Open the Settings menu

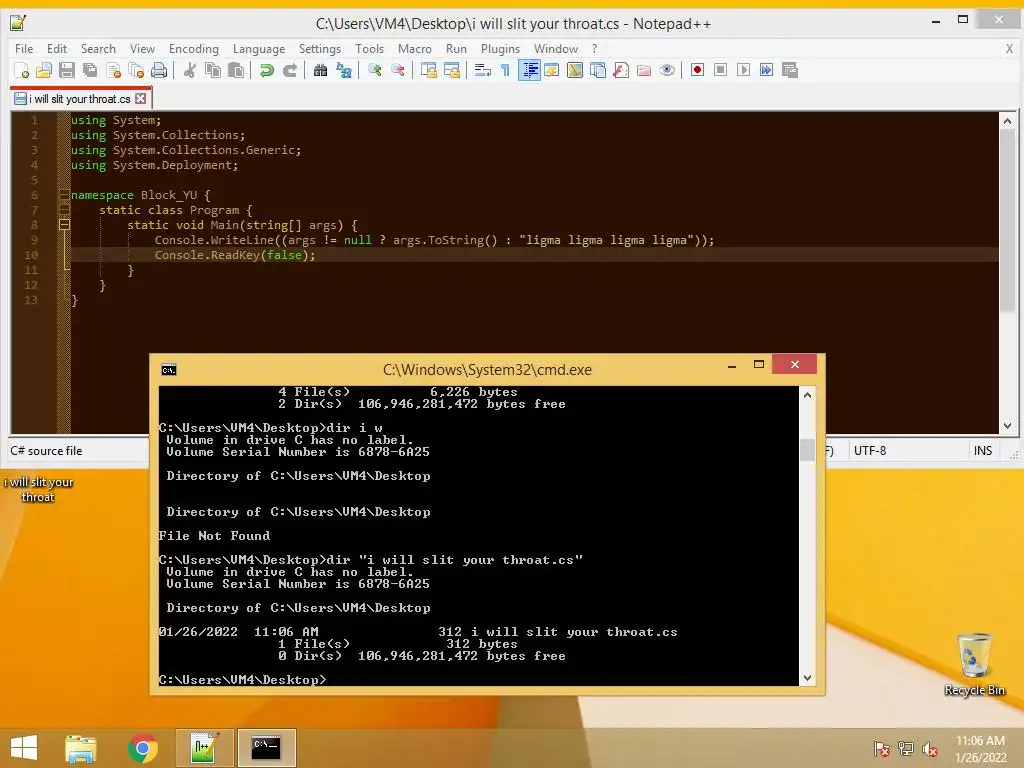(319, 49)
